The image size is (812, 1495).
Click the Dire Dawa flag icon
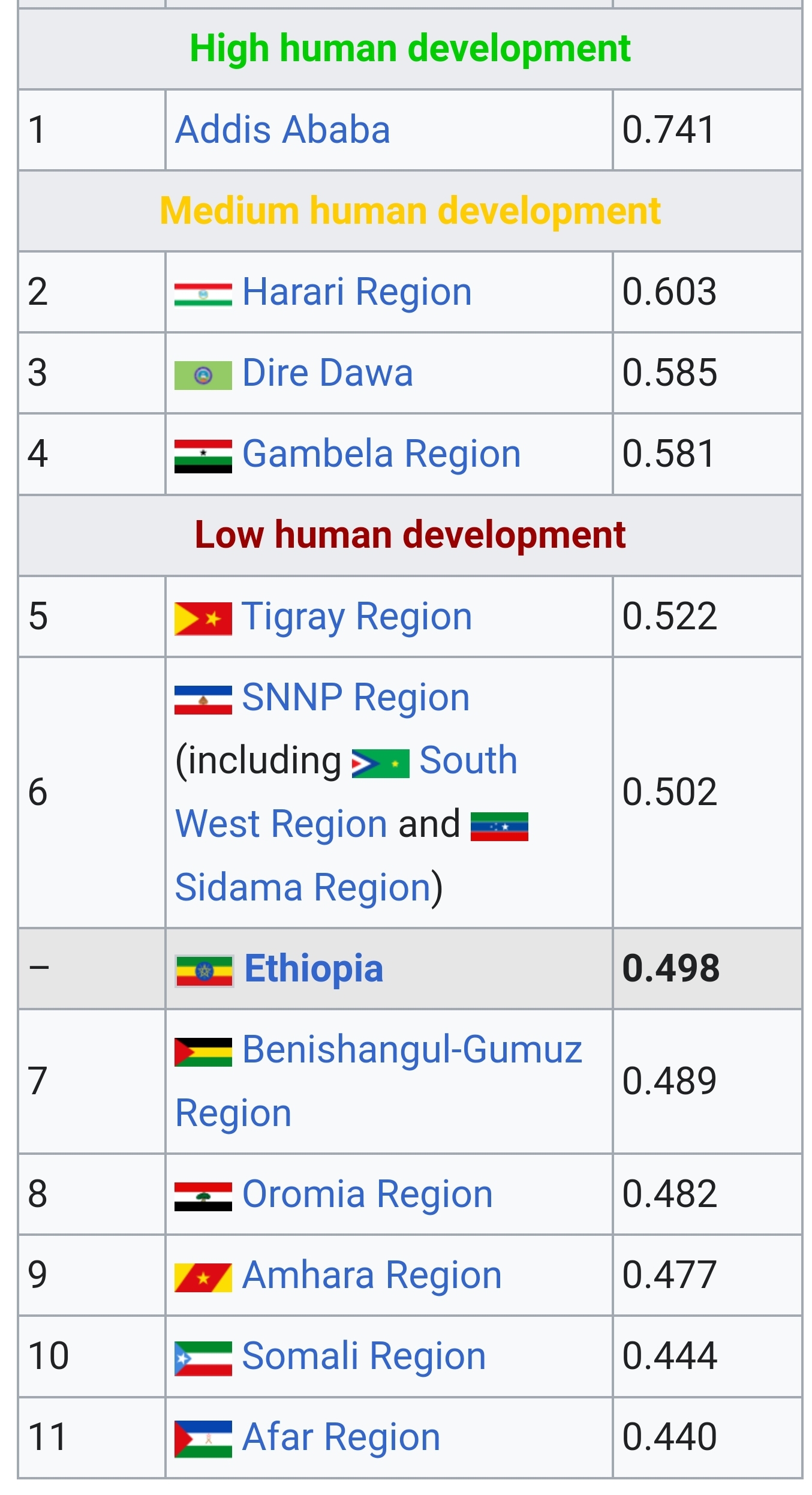pos(203,376)
